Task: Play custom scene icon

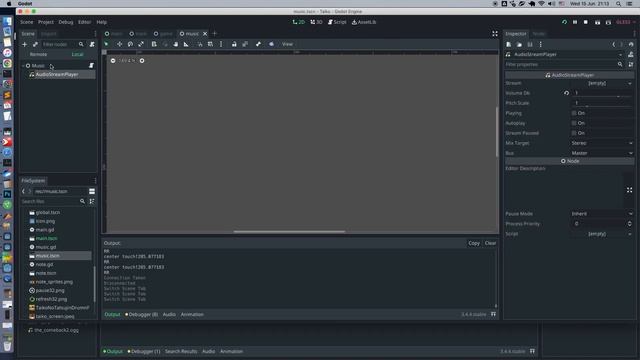Action: click(x=608, y=22)
